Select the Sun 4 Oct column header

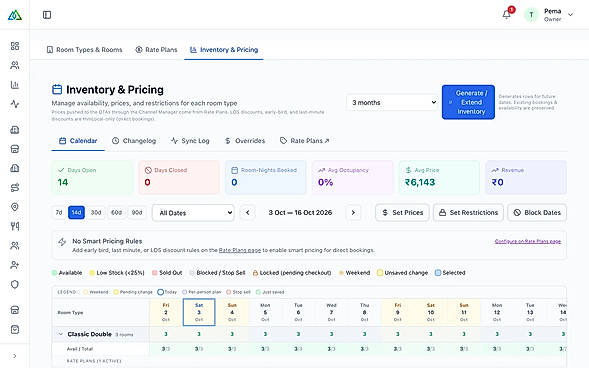pos(232,312)
